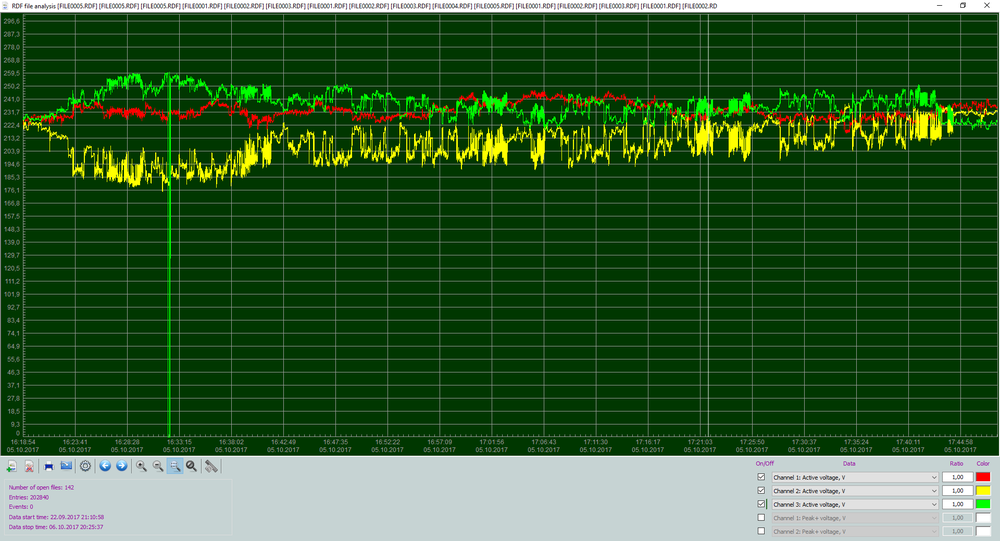Image resolution: width=1000 pixels, height=541 pixels.
Task: Click the 241,0 voltage axis label
Action: point(11,100)
